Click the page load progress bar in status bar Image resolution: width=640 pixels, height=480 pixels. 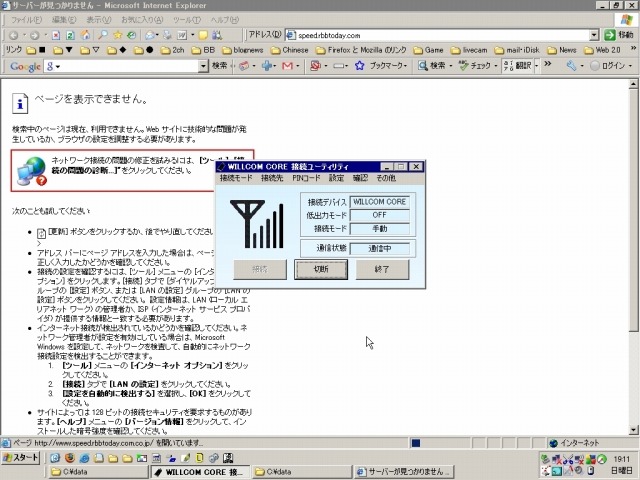point(439,443)
